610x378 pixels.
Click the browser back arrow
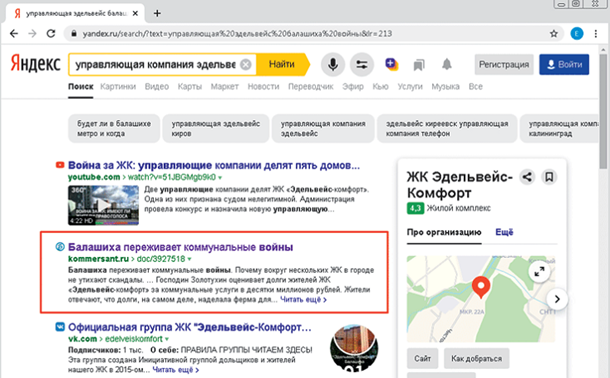(14, 33)
